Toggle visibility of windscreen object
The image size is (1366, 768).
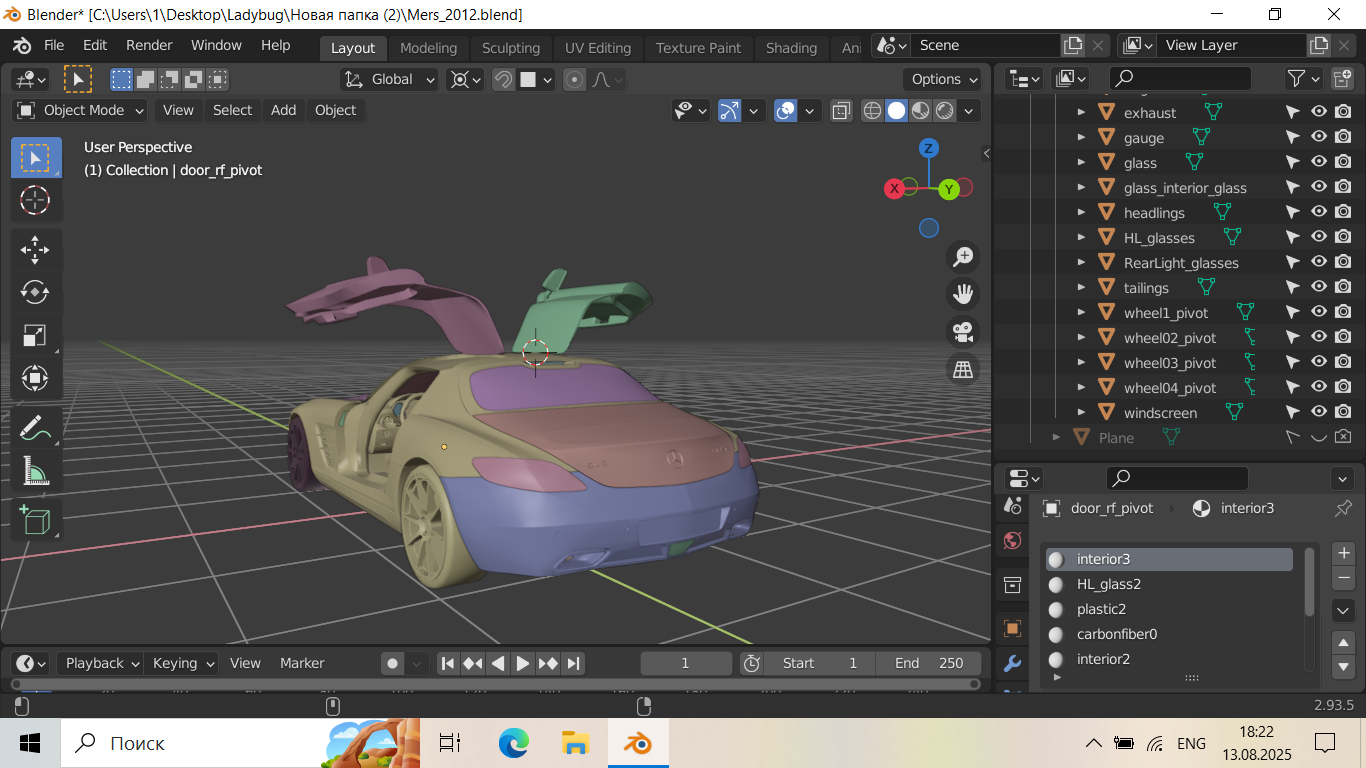tap(1319, 412)
